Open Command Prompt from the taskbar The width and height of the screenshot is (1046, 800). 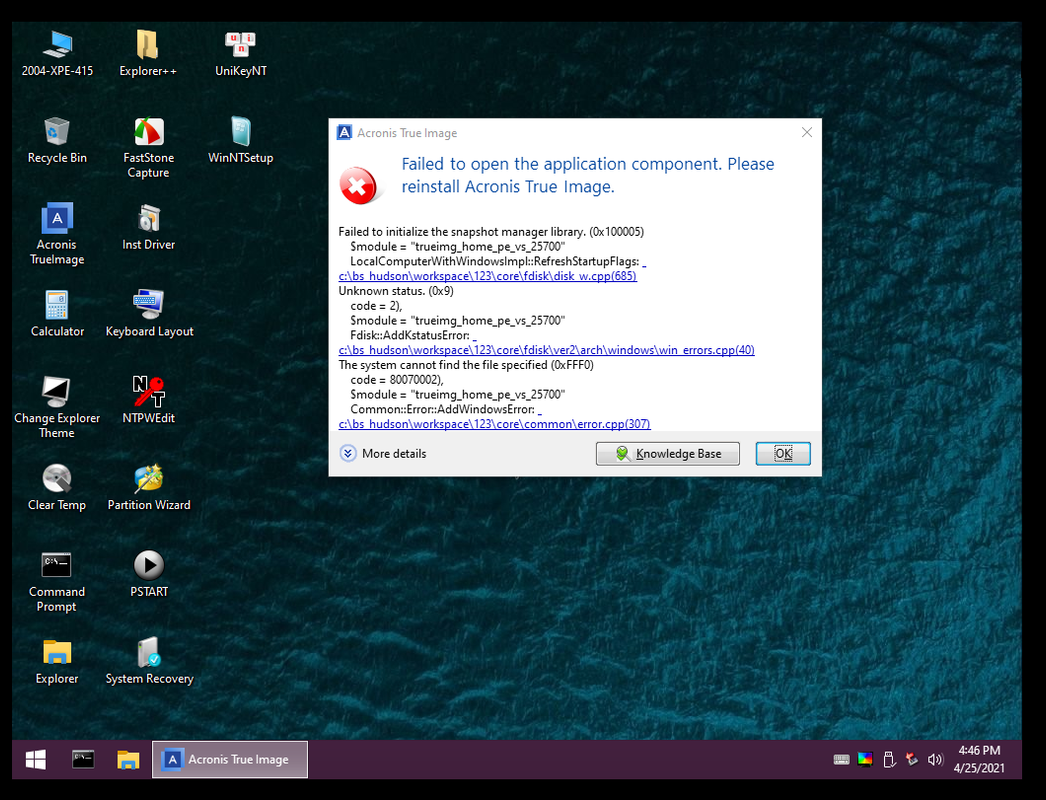[x=83, y=759]
